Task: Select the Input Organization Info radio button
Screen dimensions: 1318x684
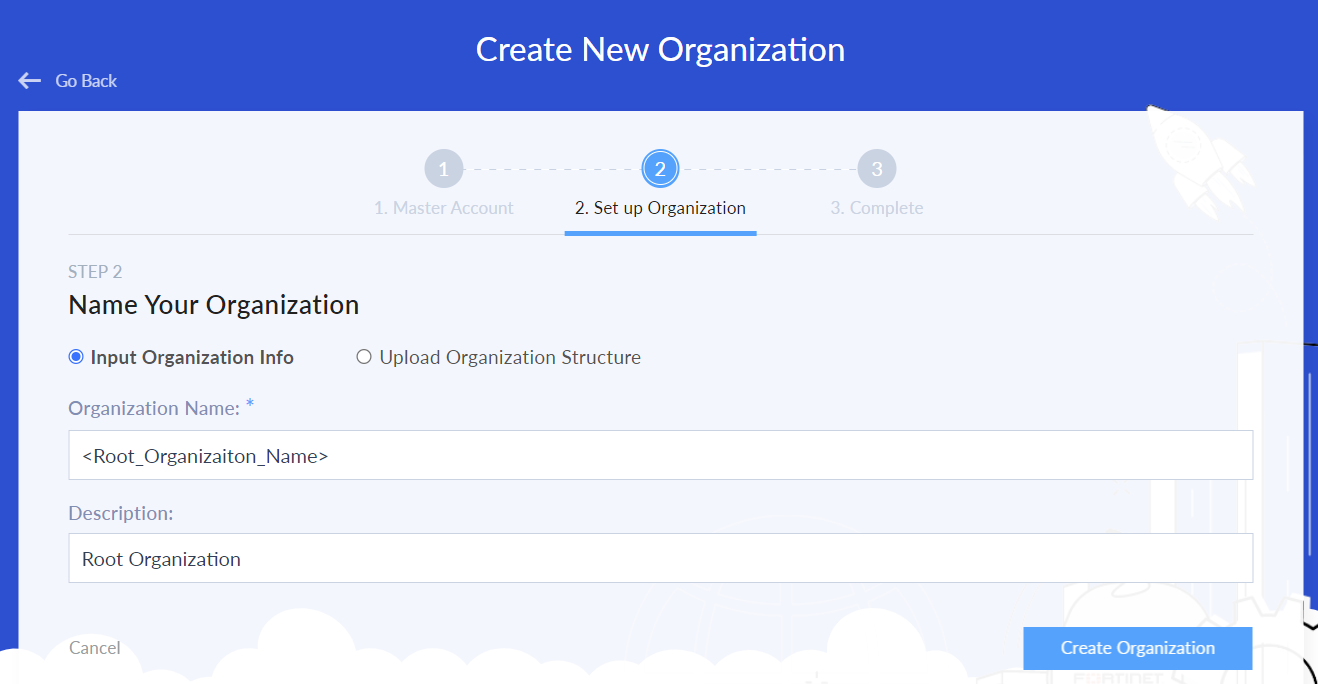Action: 76,357
